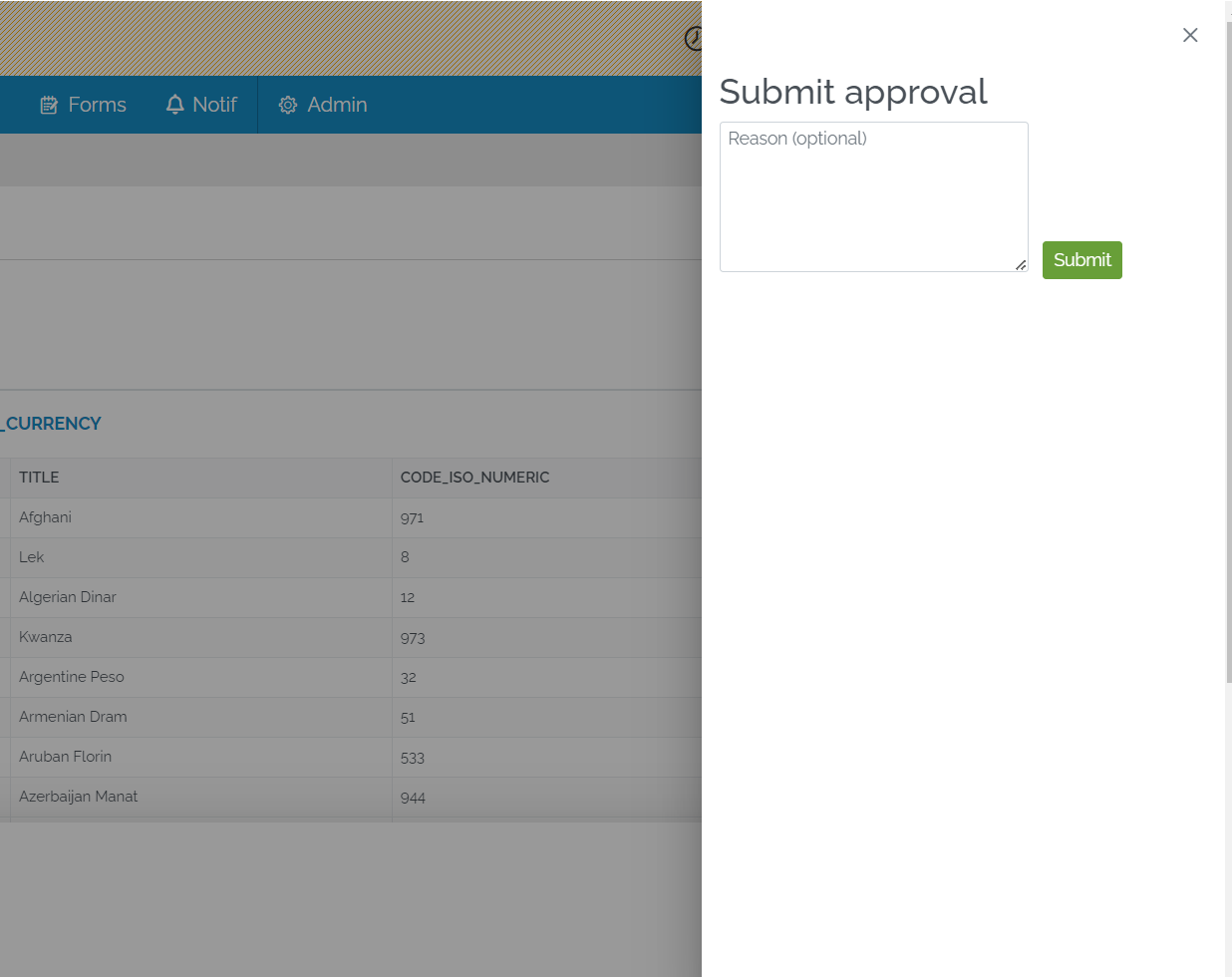This screenshot has height=977, width=1232.
Task: Click numeric code 533
Action: tap(413, 758)
